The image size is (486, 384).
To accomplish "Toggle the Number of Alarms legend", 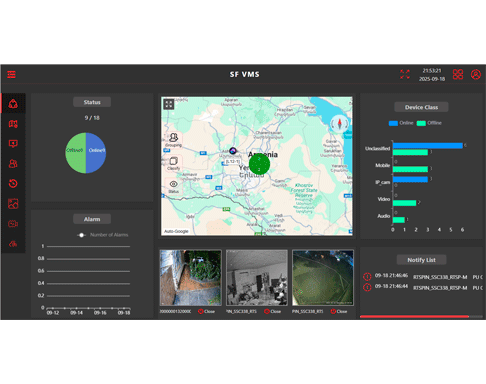I will [103, 235].
